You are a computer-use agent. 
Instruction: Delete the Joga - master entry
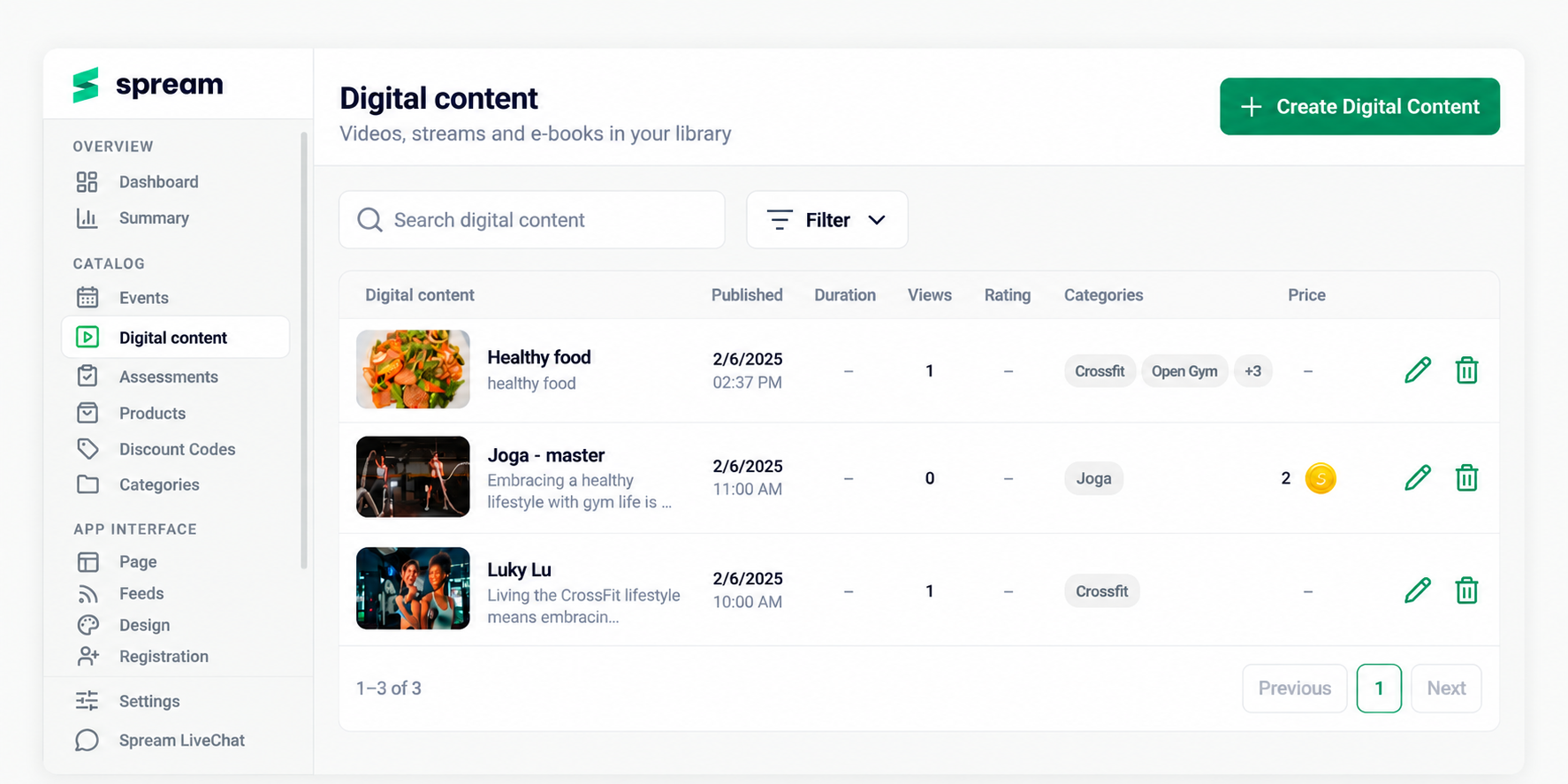coord(1466,478)
